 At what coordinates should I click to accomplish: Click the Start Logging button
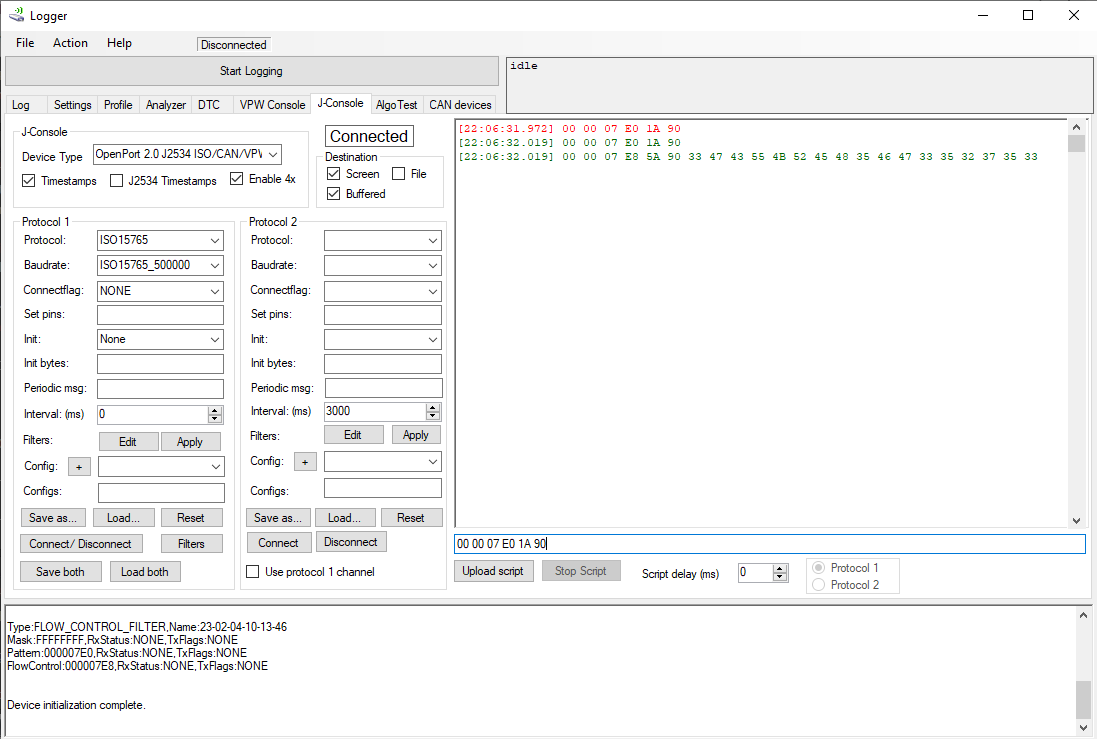click(252, 71)
